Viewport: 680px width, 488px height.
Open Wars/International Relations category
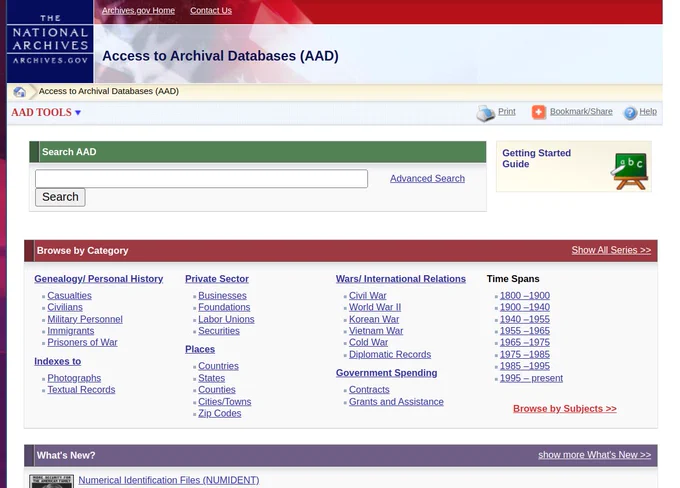click(401, 279)
